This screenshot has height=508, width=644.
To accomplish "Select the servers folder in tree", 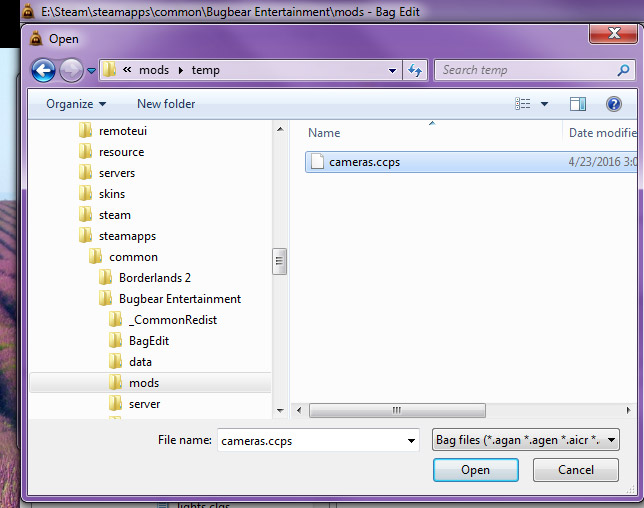I will pyautogui.click(x=117, y=173).
